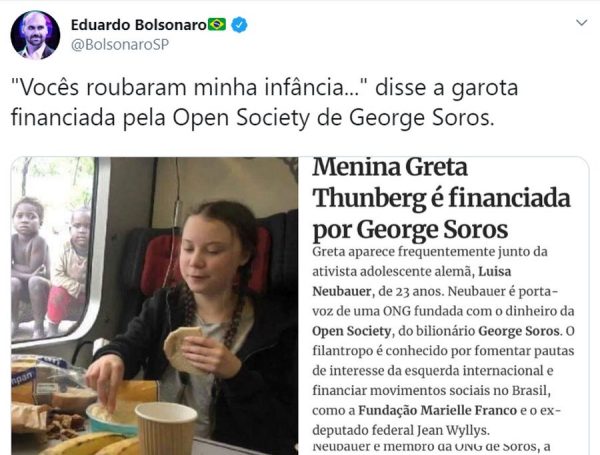Expand the tweet options chevron menu
600x455 pixels.
tap(582, 23)
